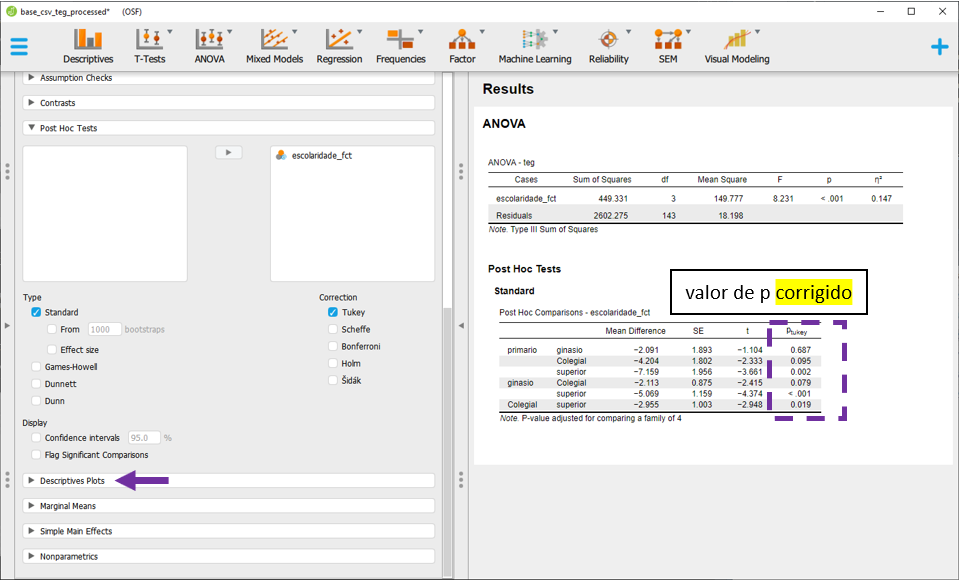Screen dimensions: 962x583
Task: Click the ANOVA toolbar icon
Action: pyautogui.click(x=209, y=45)
